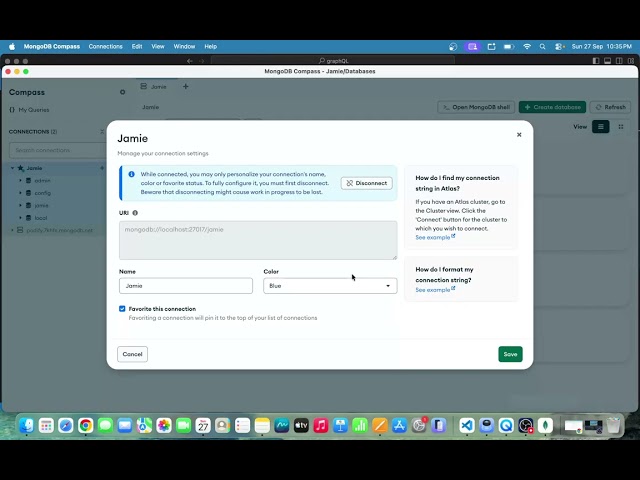Open See example link for Atlas string

click(x=435, y=237)
